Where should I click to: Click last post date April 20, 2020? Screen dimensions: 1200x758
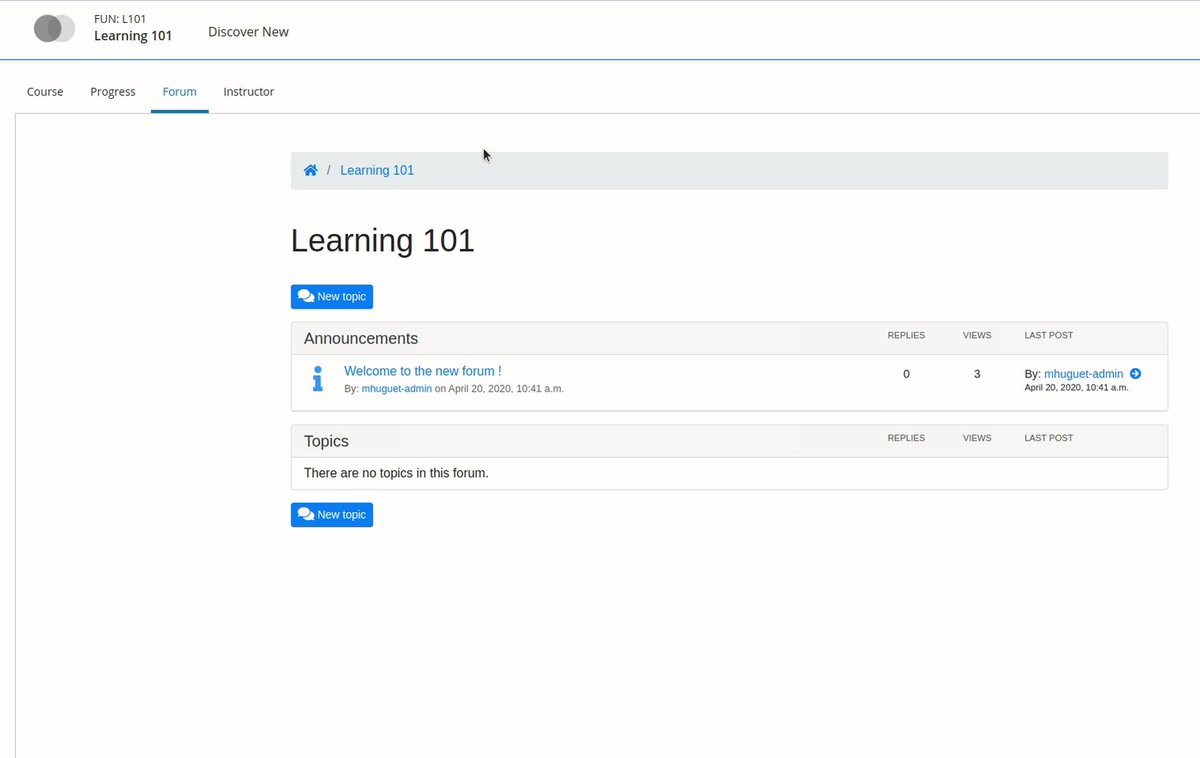[x=1077, y=387]
